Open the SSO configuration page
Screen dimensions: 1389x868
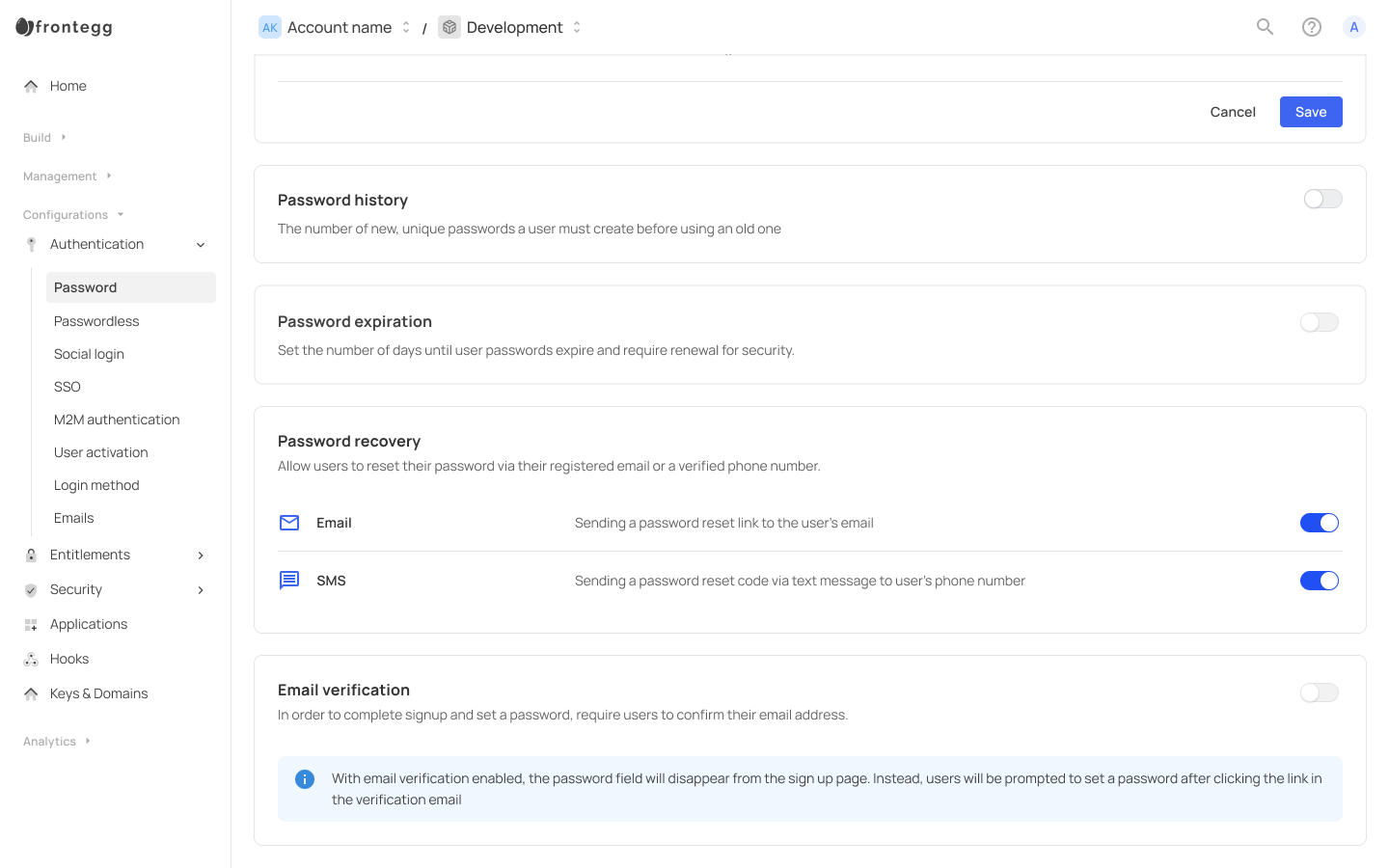click(68, 387)
